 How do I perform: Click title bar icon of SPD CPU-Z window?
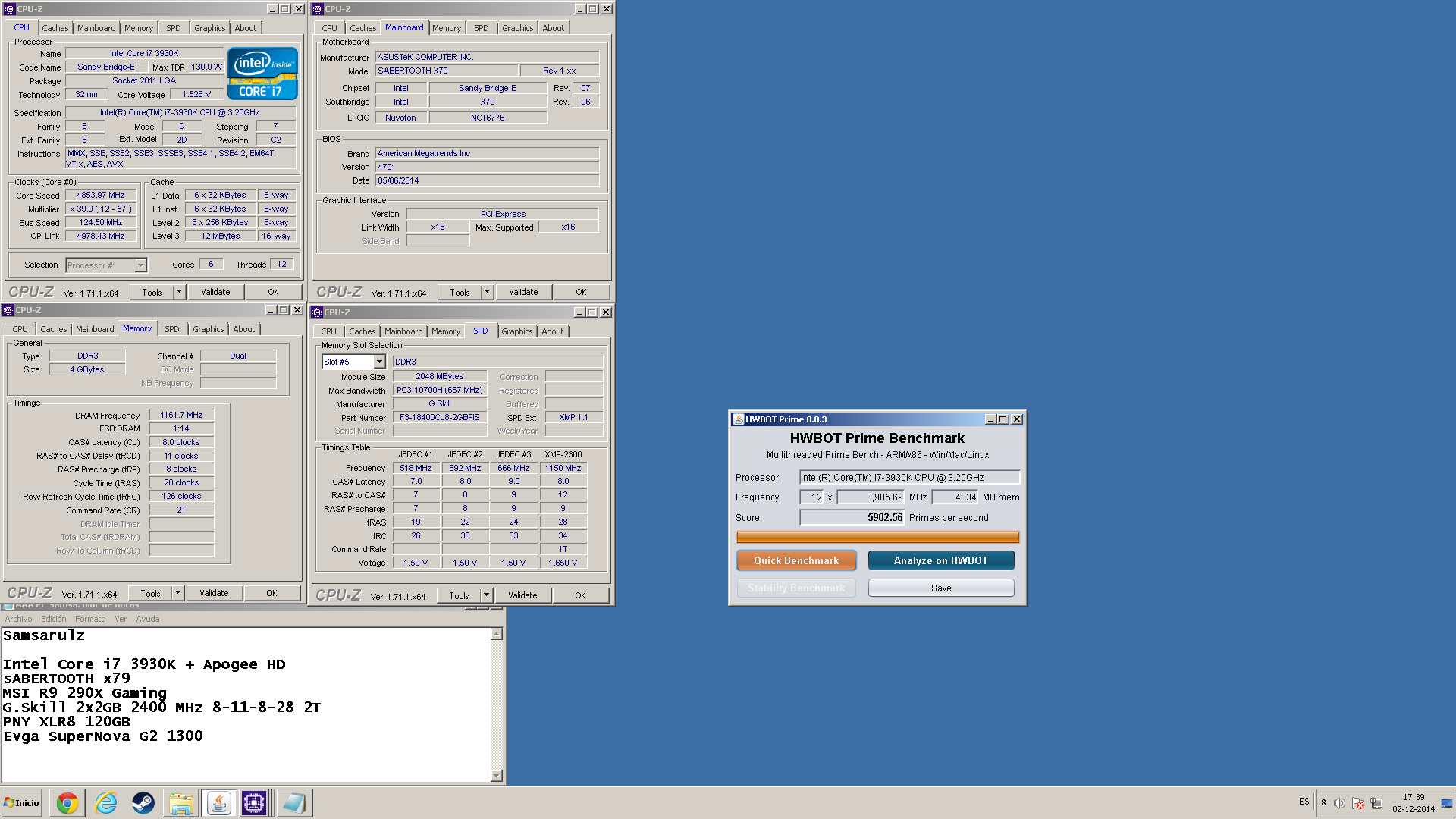[317, 312]
